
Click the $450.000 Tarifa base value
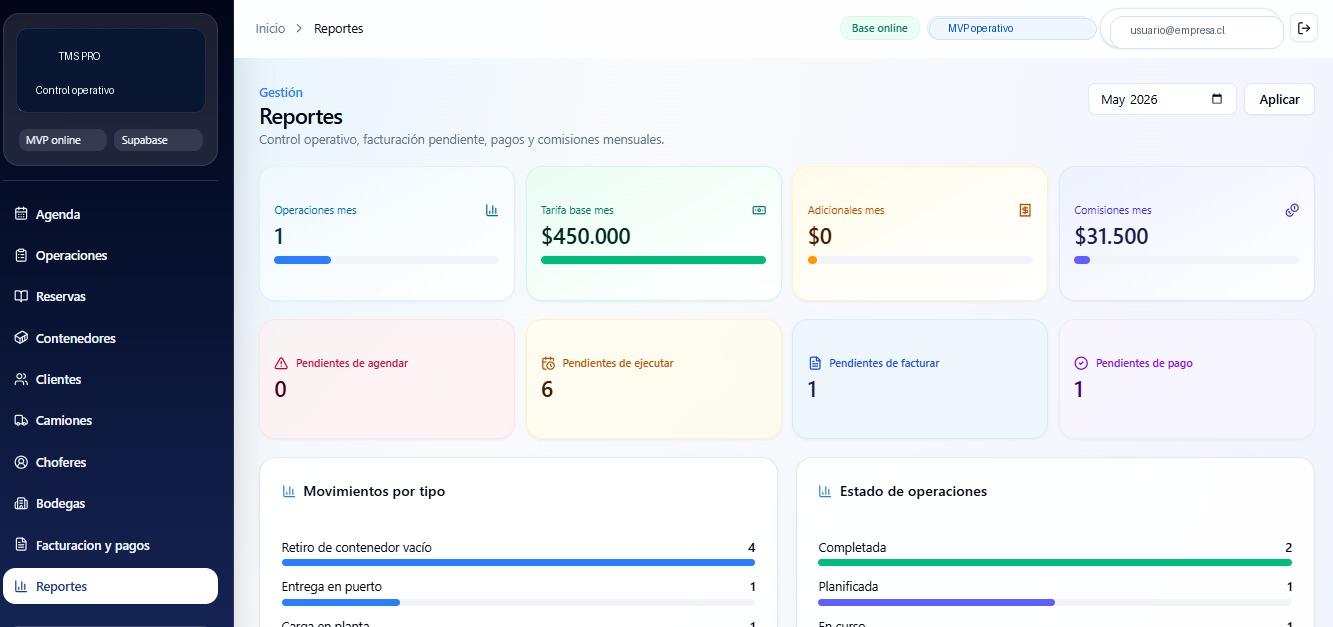(x=586, y=236)
